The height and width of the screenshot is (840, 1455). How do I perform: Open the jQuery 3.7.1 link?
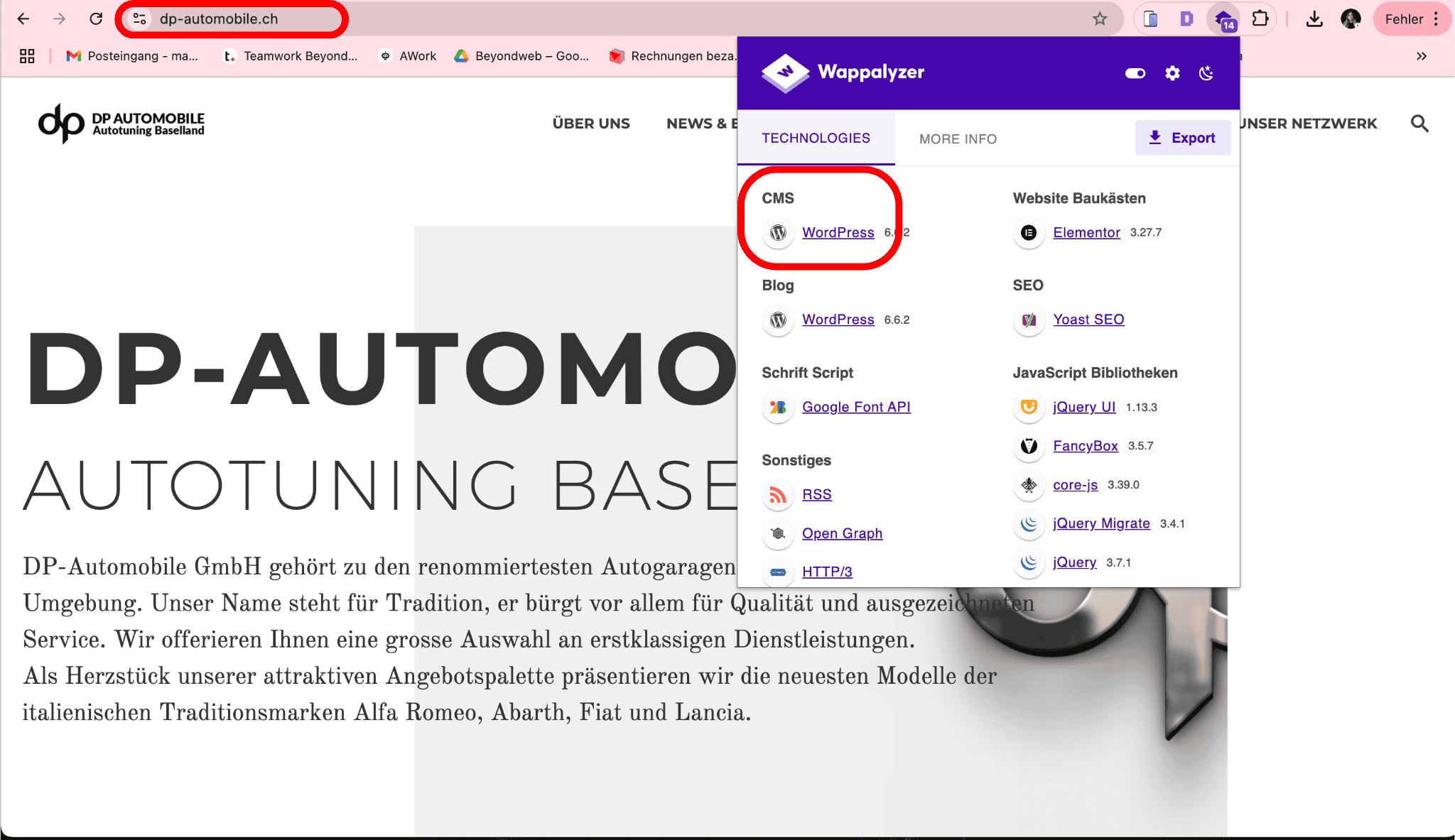(1074, 562)
